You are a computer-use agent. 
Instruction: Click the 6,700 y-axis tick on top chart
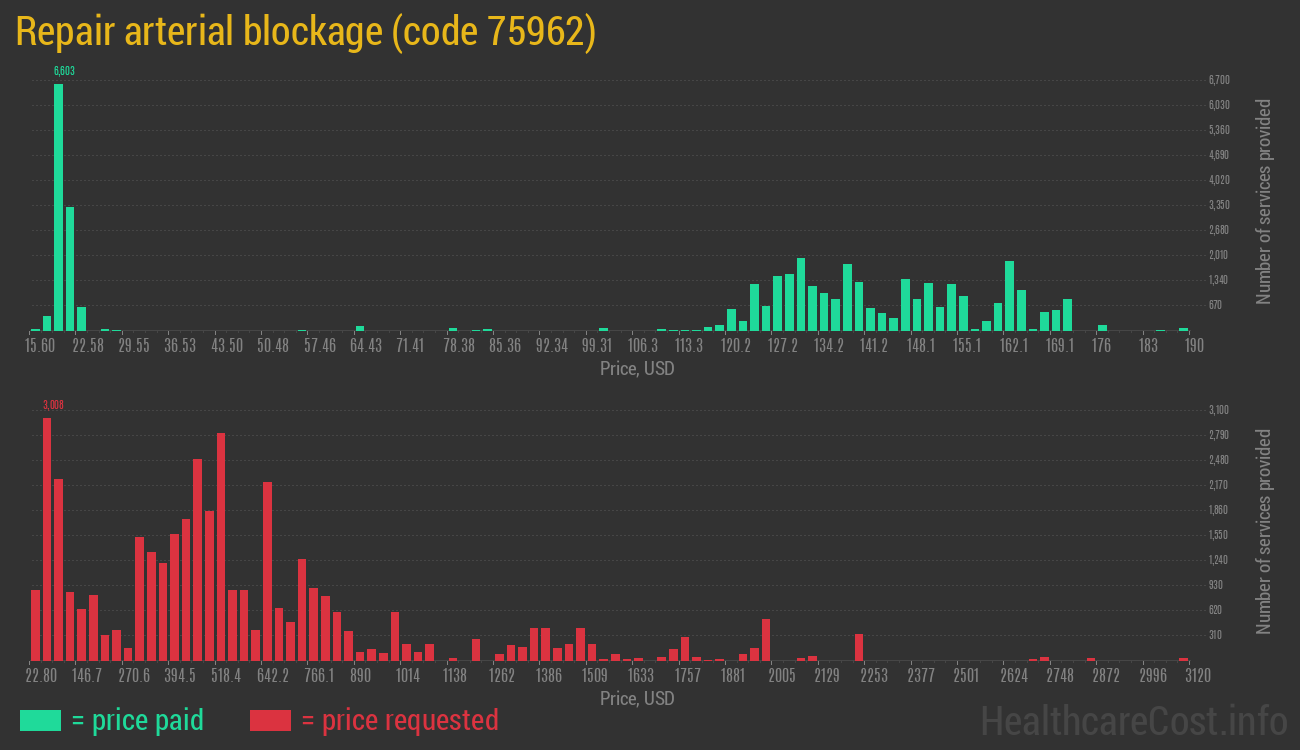tap(1218, 80)
